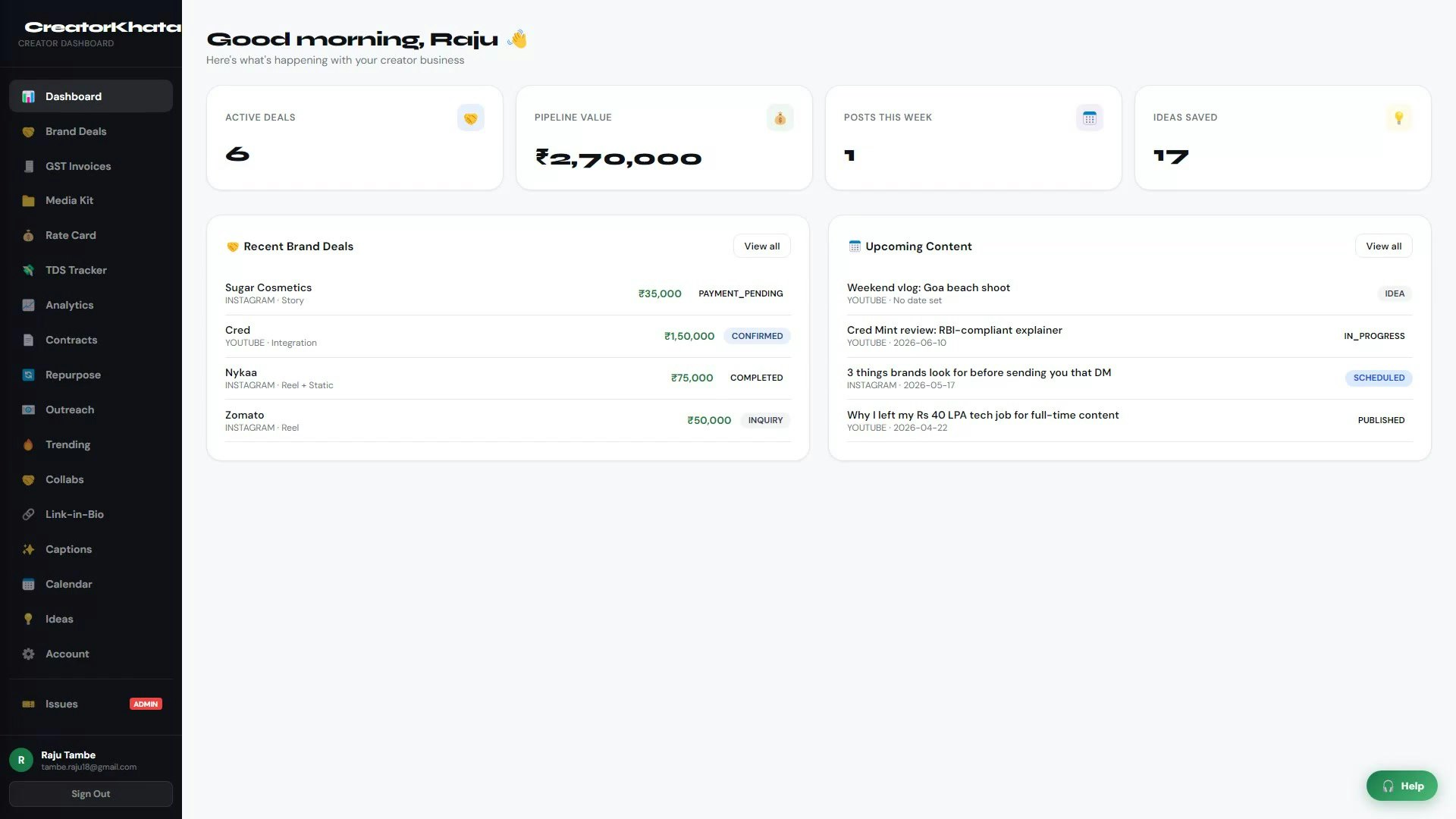Navigate to Link-in-Bio
The height and width of the screenshot is (819, 1456).
91,514
